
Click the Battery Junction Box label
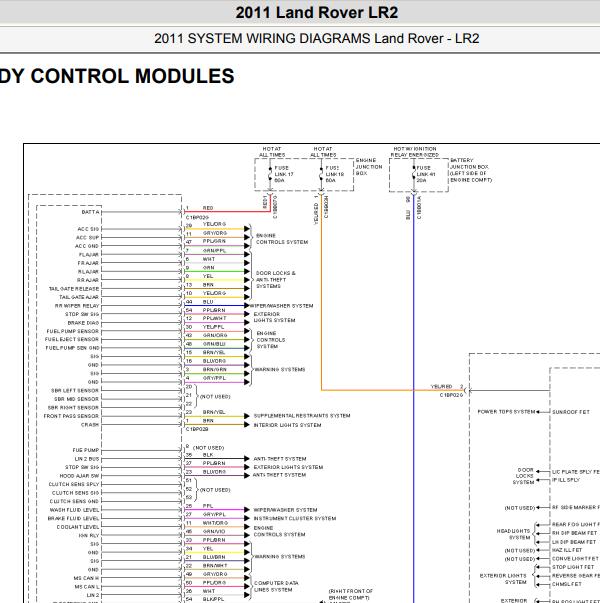471,170
